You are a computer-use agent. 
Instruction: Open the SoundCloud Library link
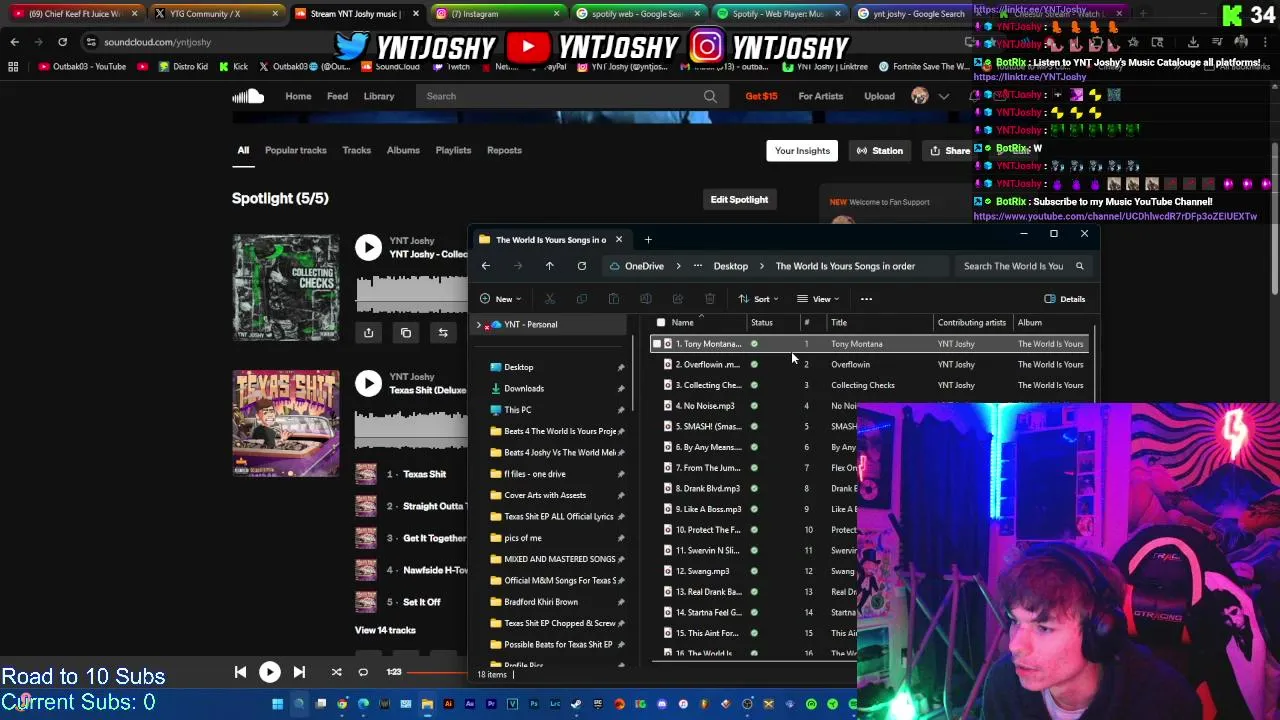point(378,96)
